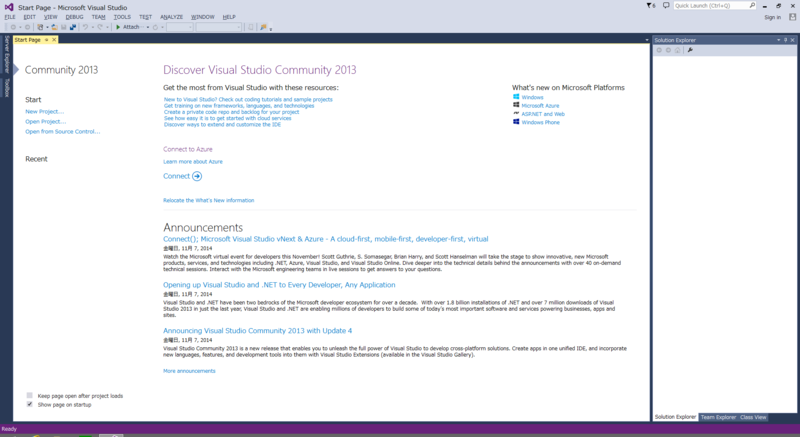800x437 pixels.
Task: Open the Attach button dropdown arrow
Action: pos(148,27)
